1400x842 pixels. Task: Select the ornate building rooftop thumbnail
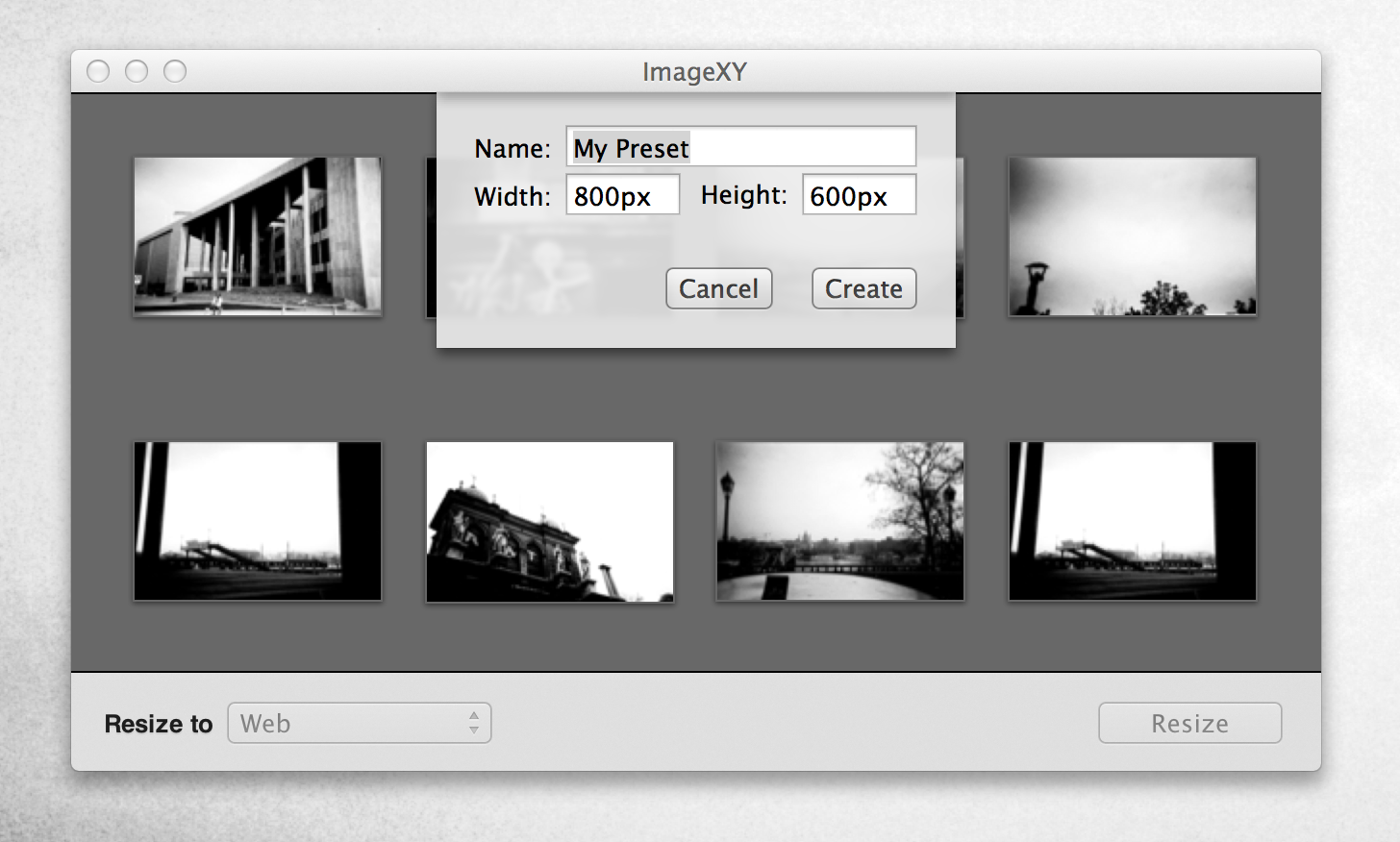coord(550,522)
